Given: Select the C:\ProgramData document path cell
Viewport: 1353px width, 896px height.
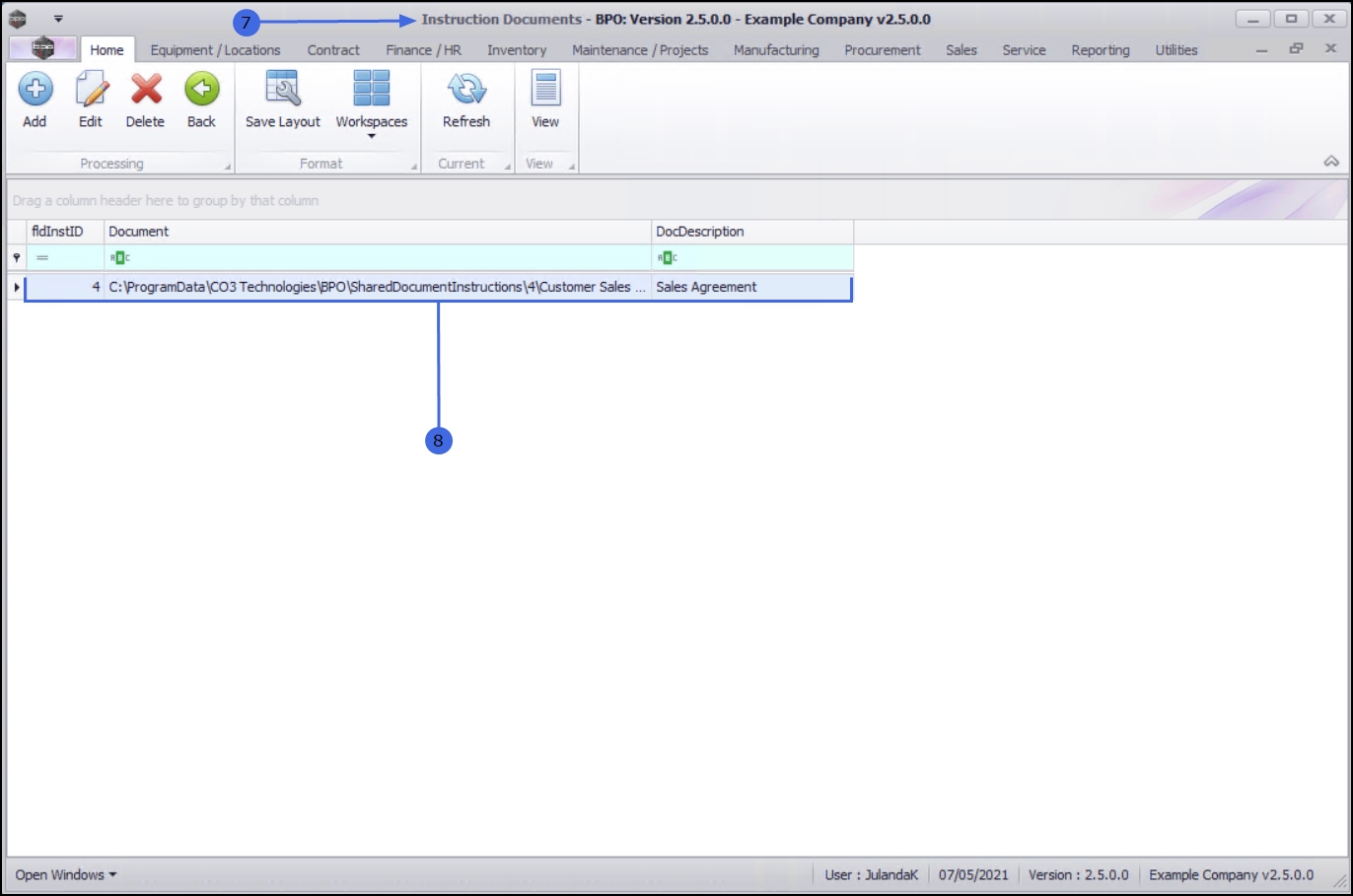Looking at the screenshot, I should coord(378,287).
